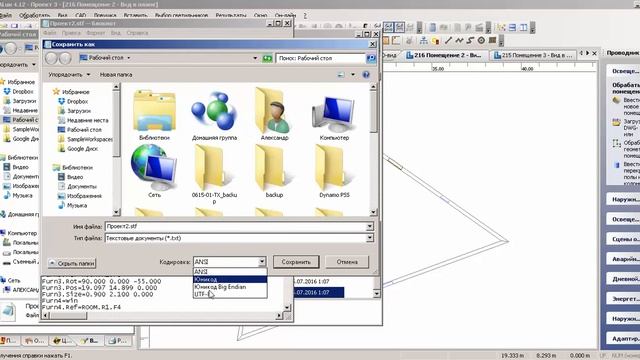The image size is (640, 360).
Task: Click the S-curve spline tool icon
Action: tap(470, 40)
